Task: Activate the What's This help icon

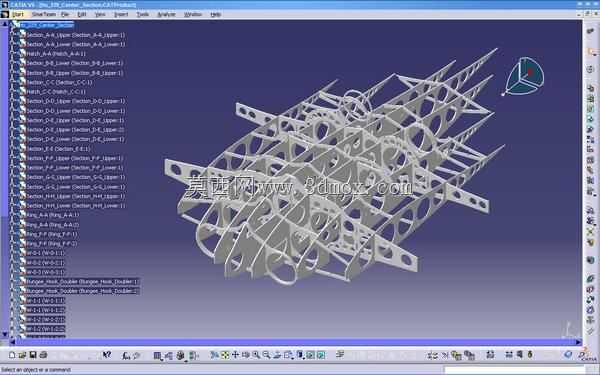Action: click(107, 355)
